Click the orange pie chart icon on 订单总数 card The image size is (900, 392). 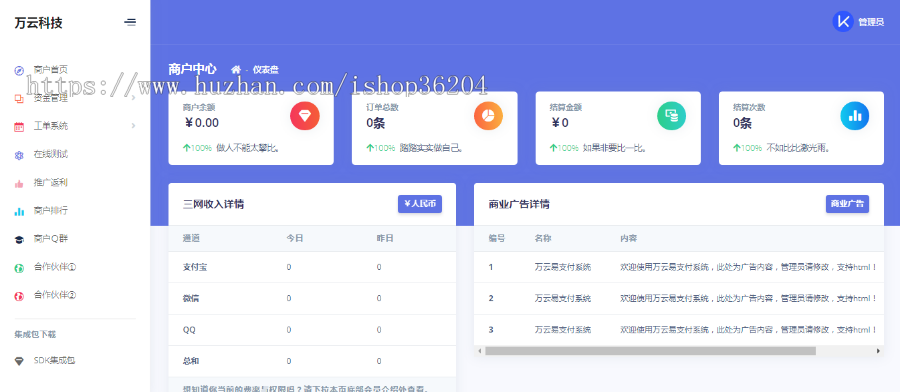click(x=488, y=116)
